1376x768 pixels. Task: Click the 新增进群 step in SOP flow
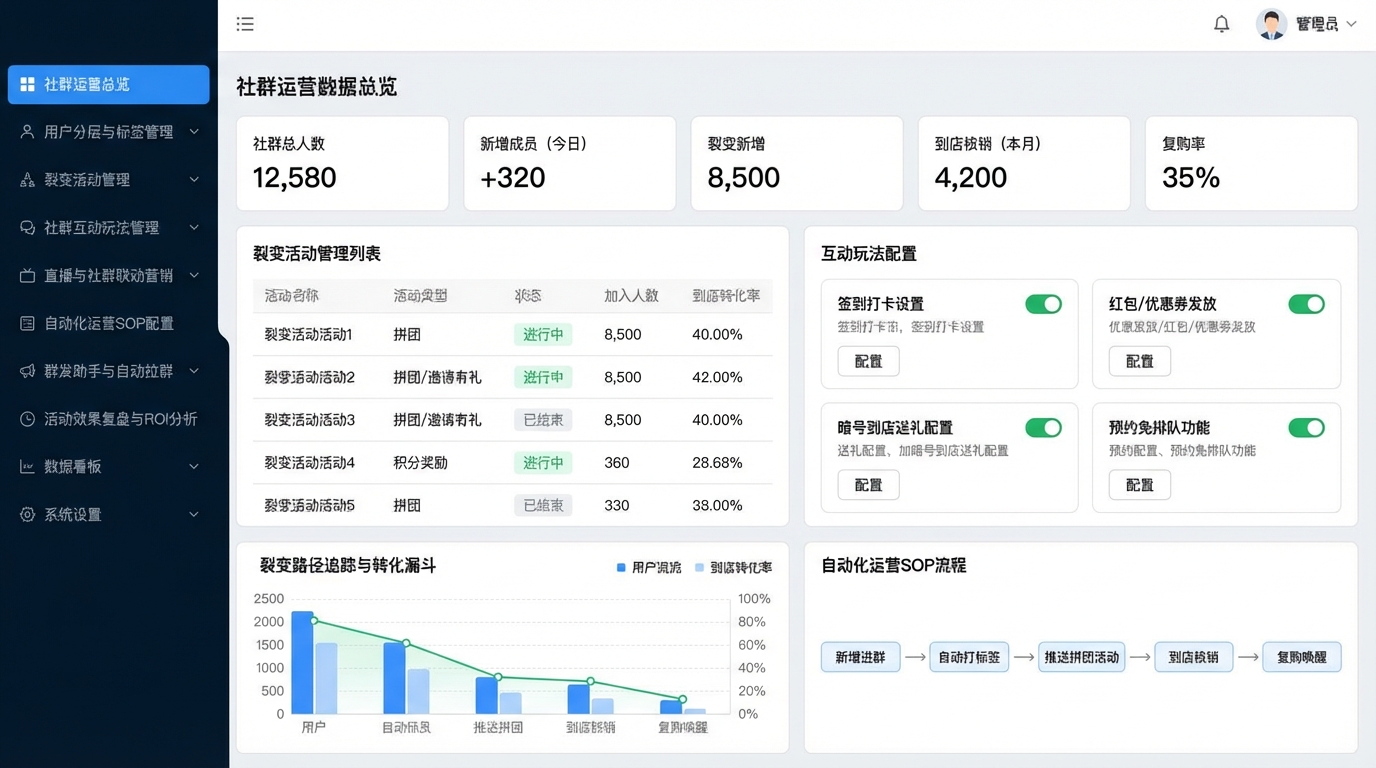pos(860,657)
